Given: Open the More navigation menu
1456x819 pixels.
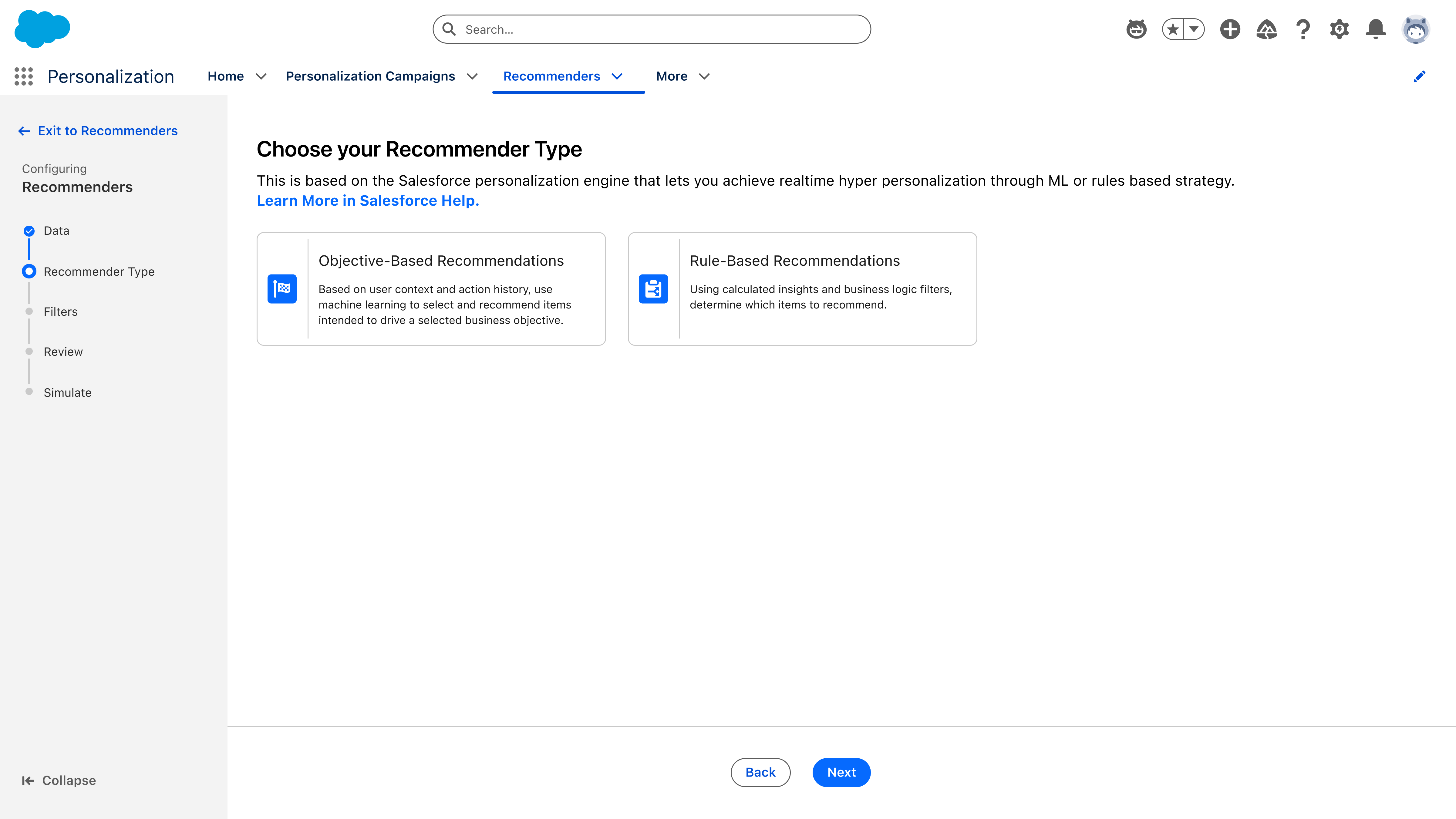Looking at the screenshot, I should (x=672, y=76).
